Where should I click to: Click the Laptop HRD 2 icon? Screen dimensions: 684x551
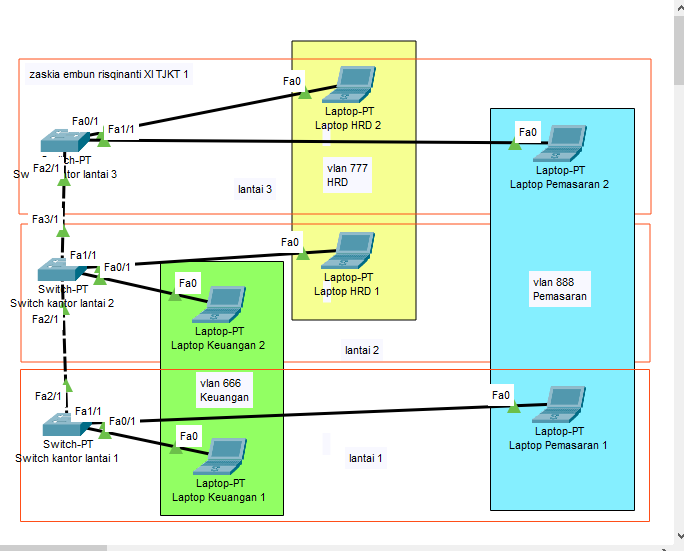(349, 85)
